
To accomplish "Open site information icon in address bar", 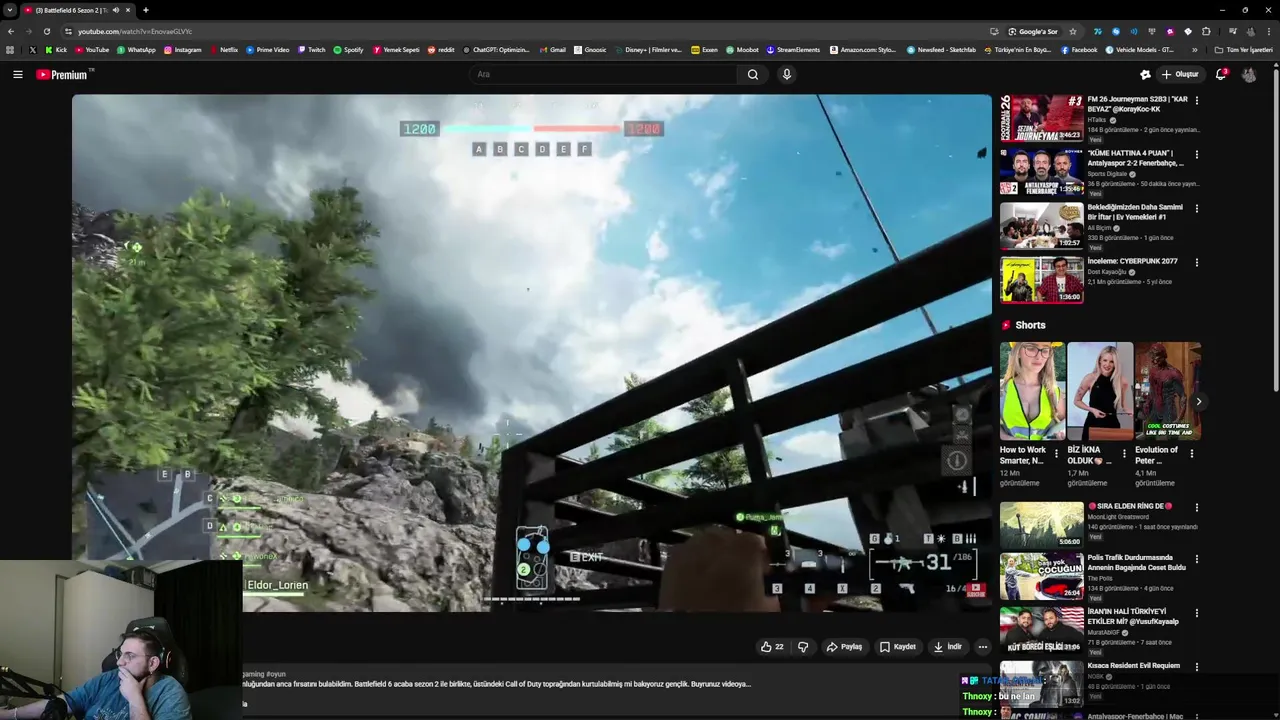I will [x=69, y=31].
